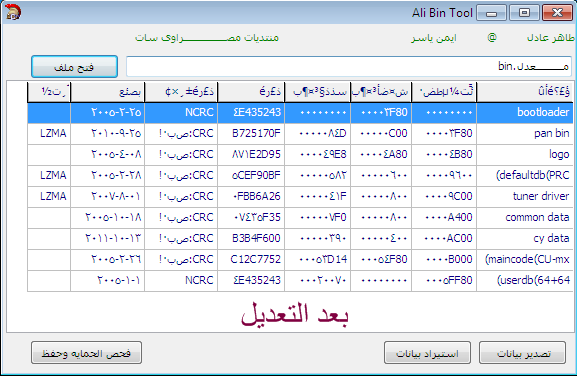Select the bootloader row

tap(300, 112)
